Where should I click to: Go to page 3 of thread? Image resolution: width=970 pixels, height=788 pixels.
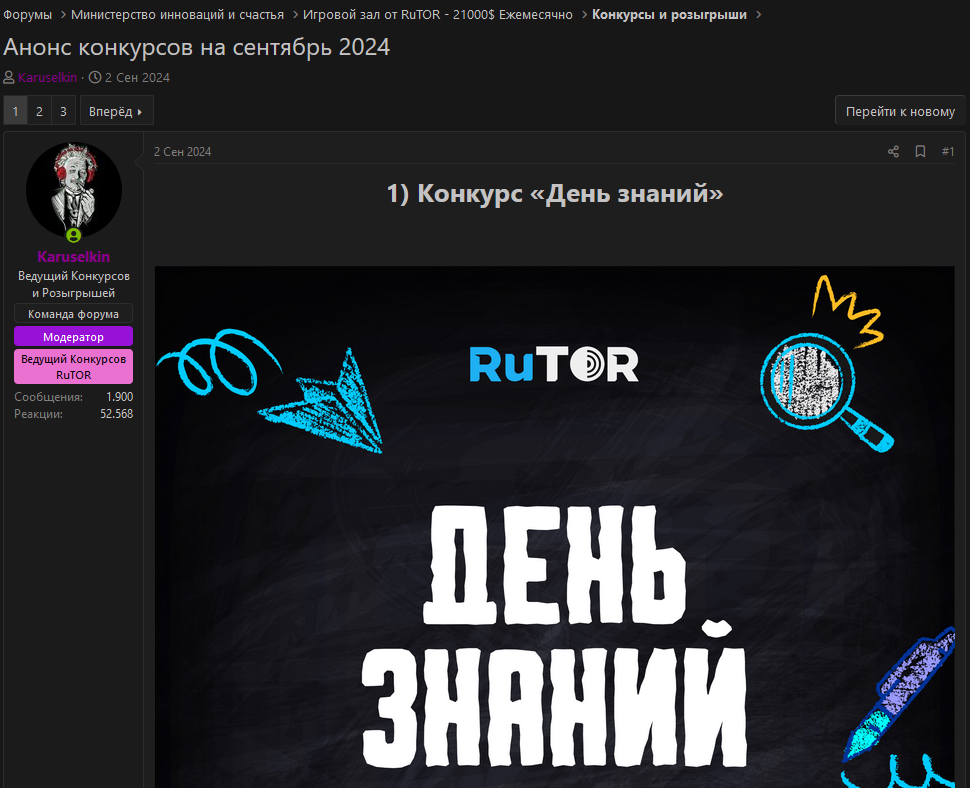point(63,111)
